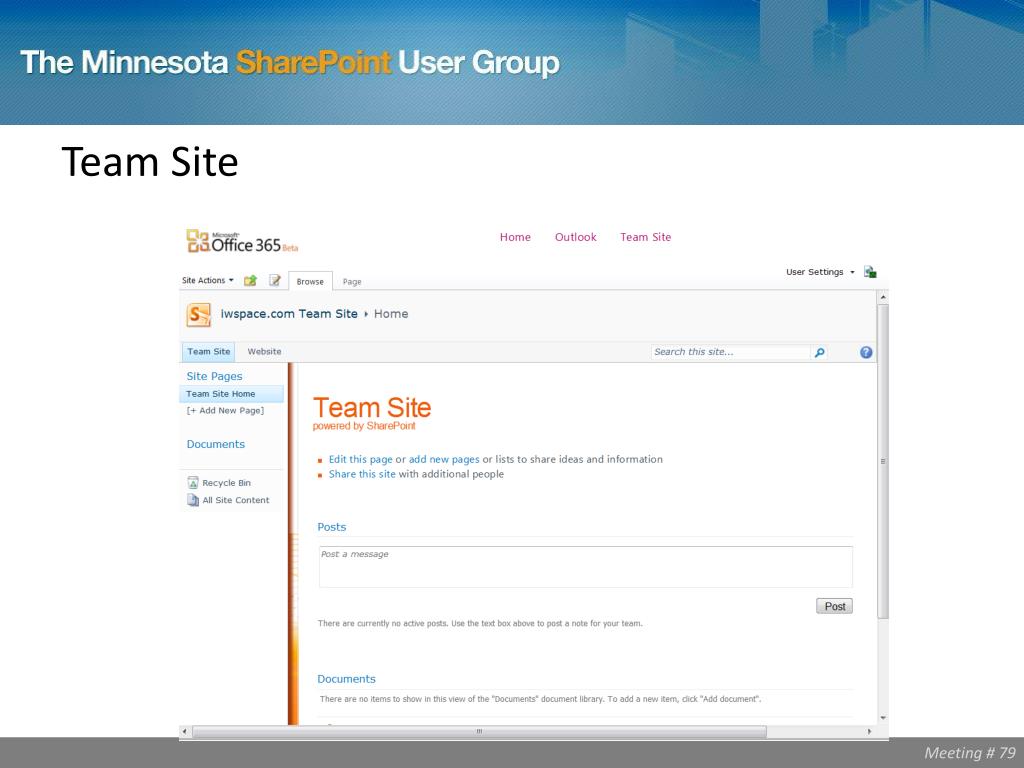Screen dimensions: 1024x768
Task: Click the Home breadcrumb text
Action: pos(391,314)
